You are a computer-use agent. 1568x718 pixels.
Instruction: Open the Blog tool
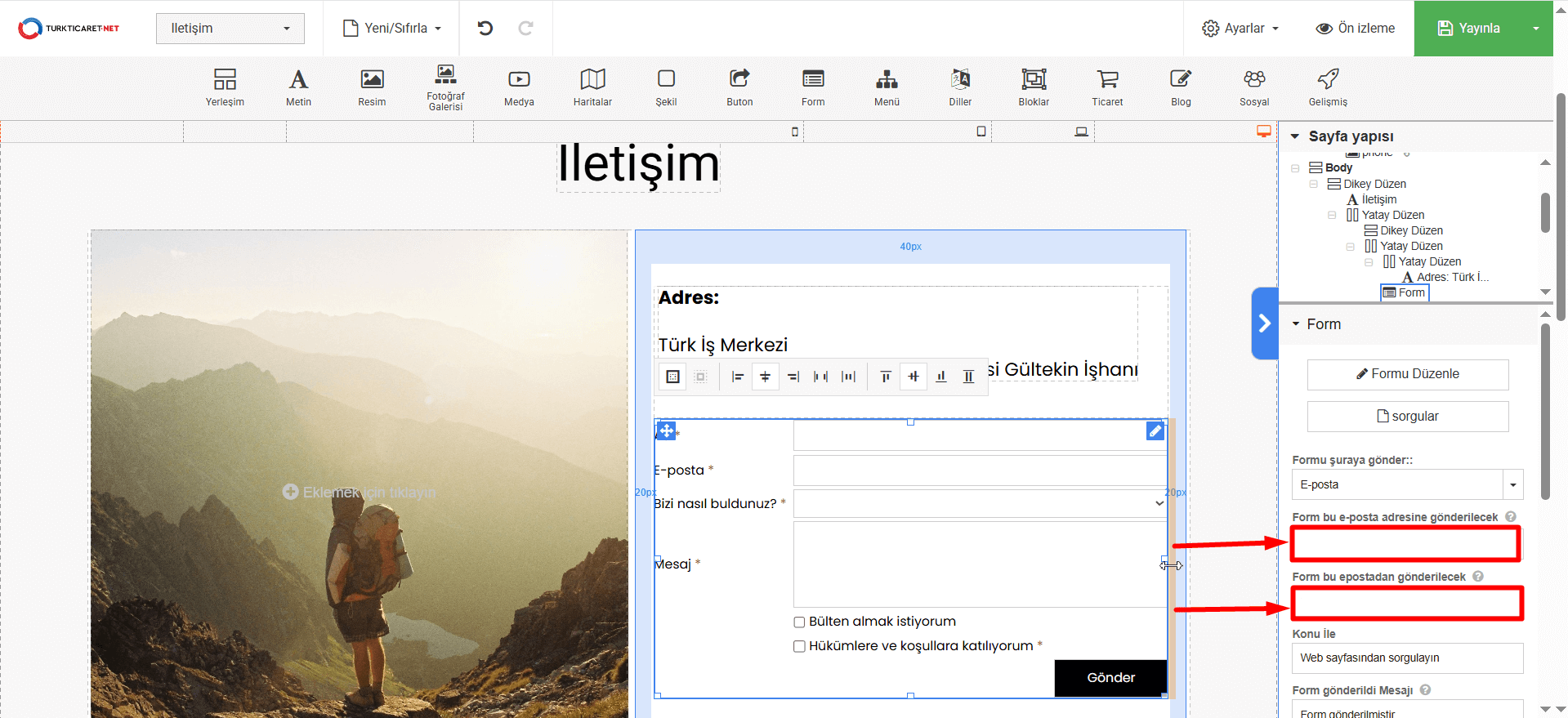coord(1181,87)
